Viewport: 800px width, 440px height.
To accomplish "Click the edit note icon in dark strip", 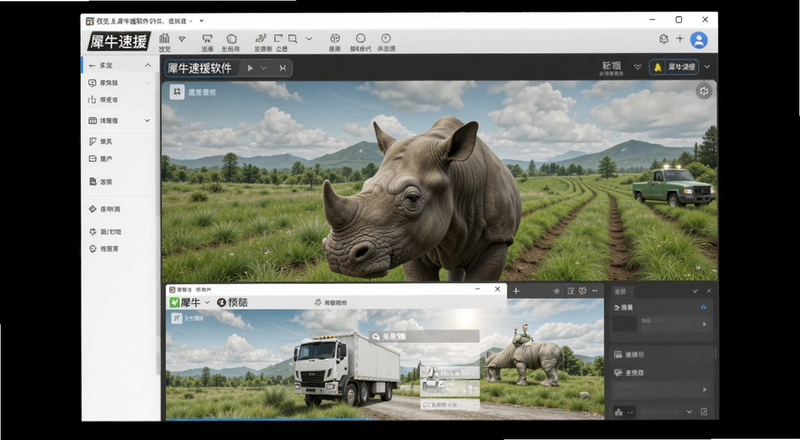I will (570, 291).
